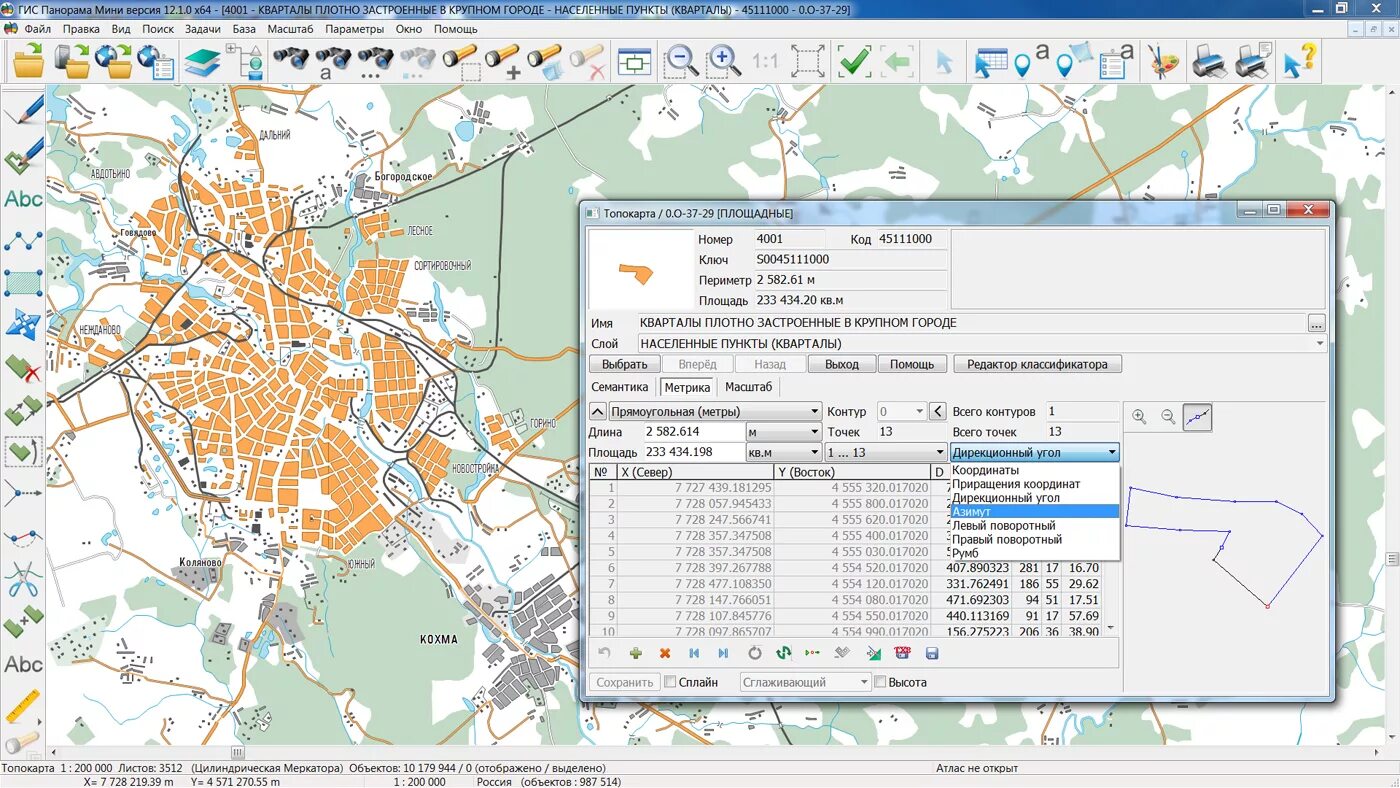Click the Длина value field 2 582.614
The width and height of the screenshot is (1400, 788).
point(694,432)
